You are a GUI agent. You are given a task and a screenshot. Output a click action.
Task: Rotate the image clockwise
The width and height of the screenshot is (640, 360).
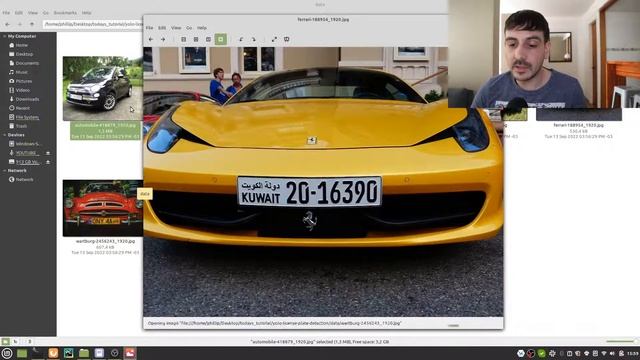253,39
